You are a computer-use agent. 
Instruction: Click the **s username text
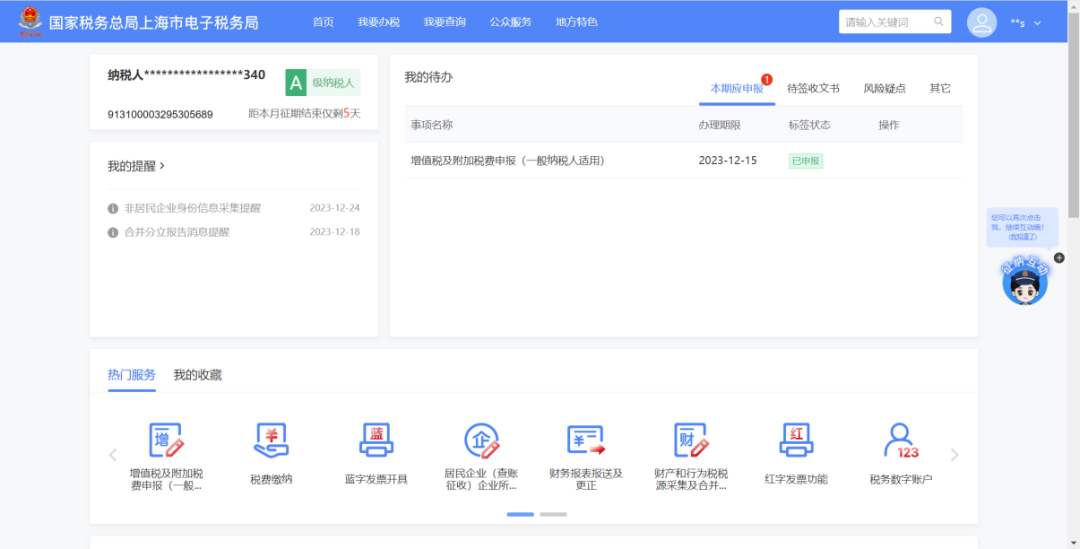click(x=1018, y=23)
